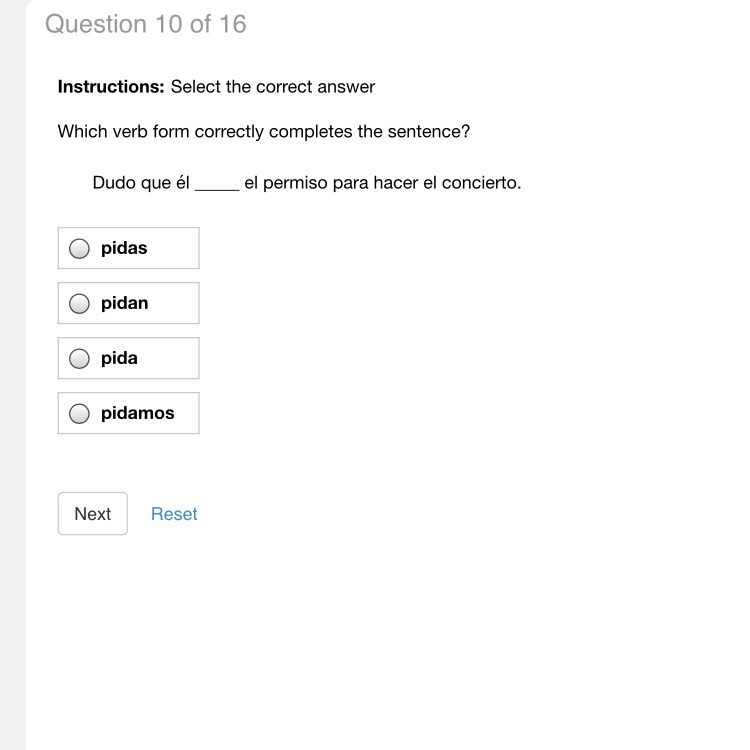Screen dimensions: 750x750
Task: Click the "Question 10 of 16" heading
Action: coord(146,24)
